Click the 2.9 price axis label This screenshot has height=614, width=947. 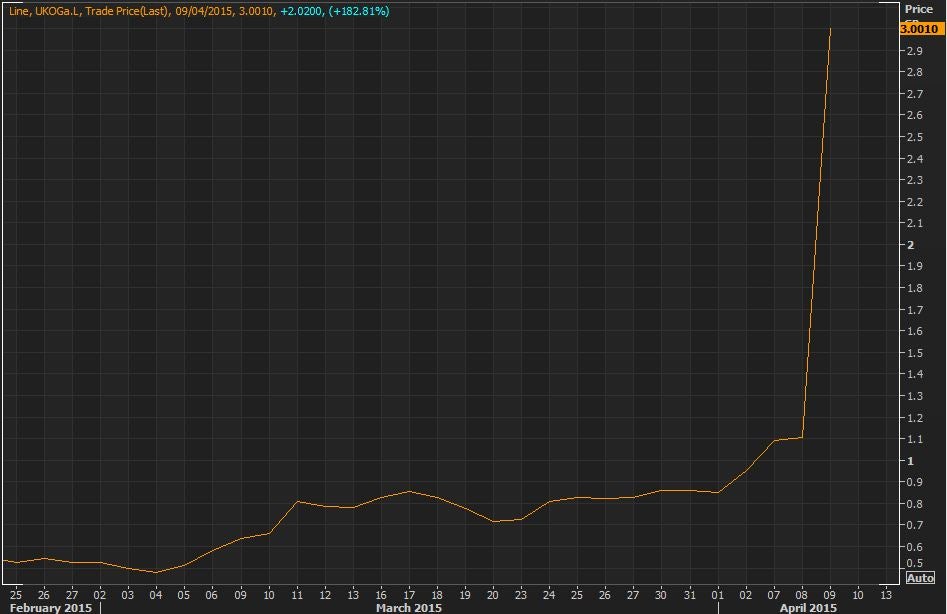914,51
